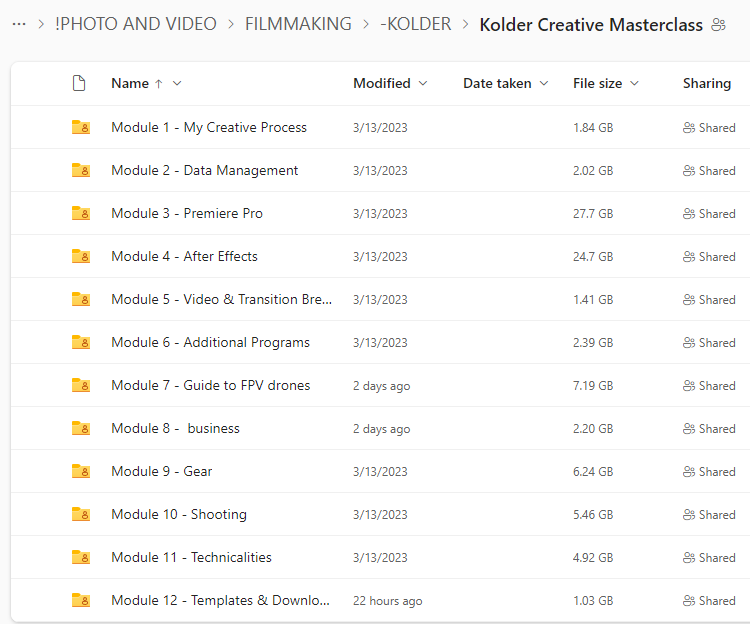Click shared icon beside Kolder Creative Masterclass title
750x624 pixels.
pyautogui.click(x=718, y=24)
